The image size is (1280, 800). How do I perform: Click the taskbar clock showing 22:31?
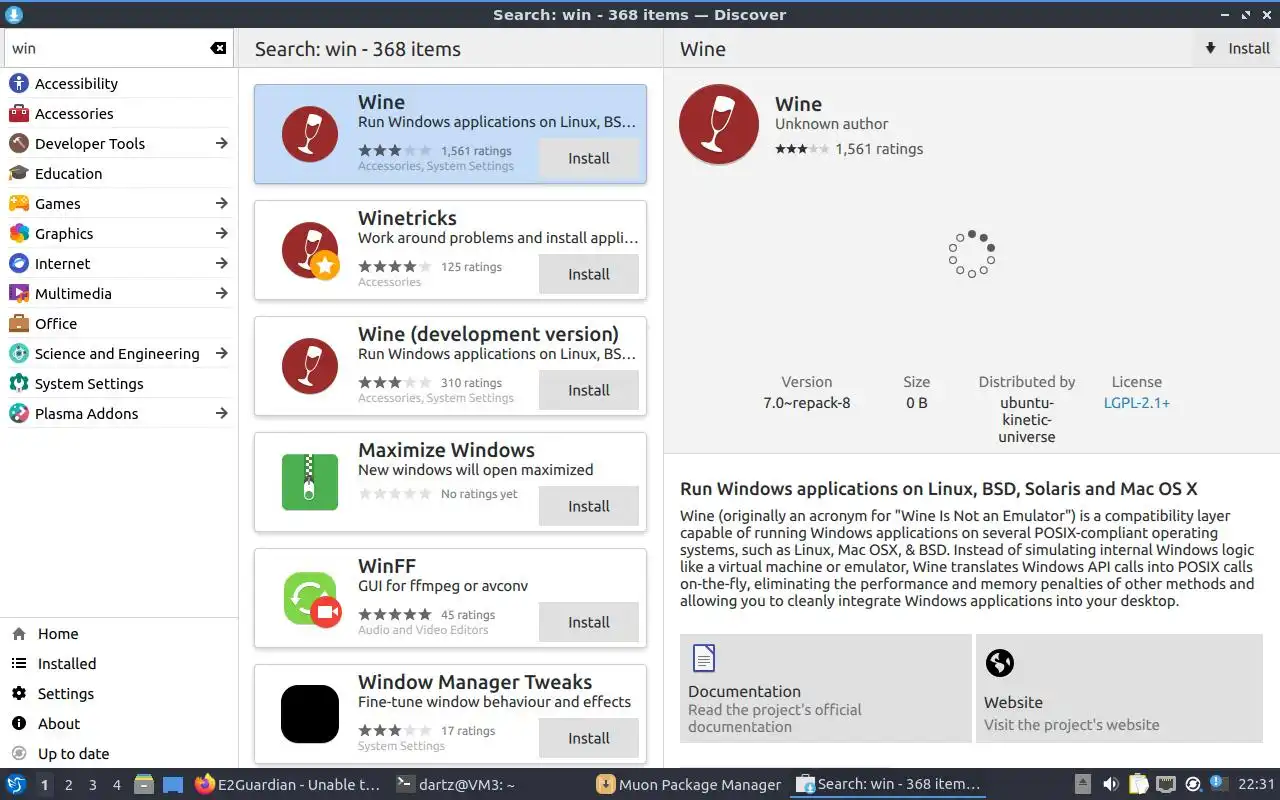click(x=1257, y=784)
